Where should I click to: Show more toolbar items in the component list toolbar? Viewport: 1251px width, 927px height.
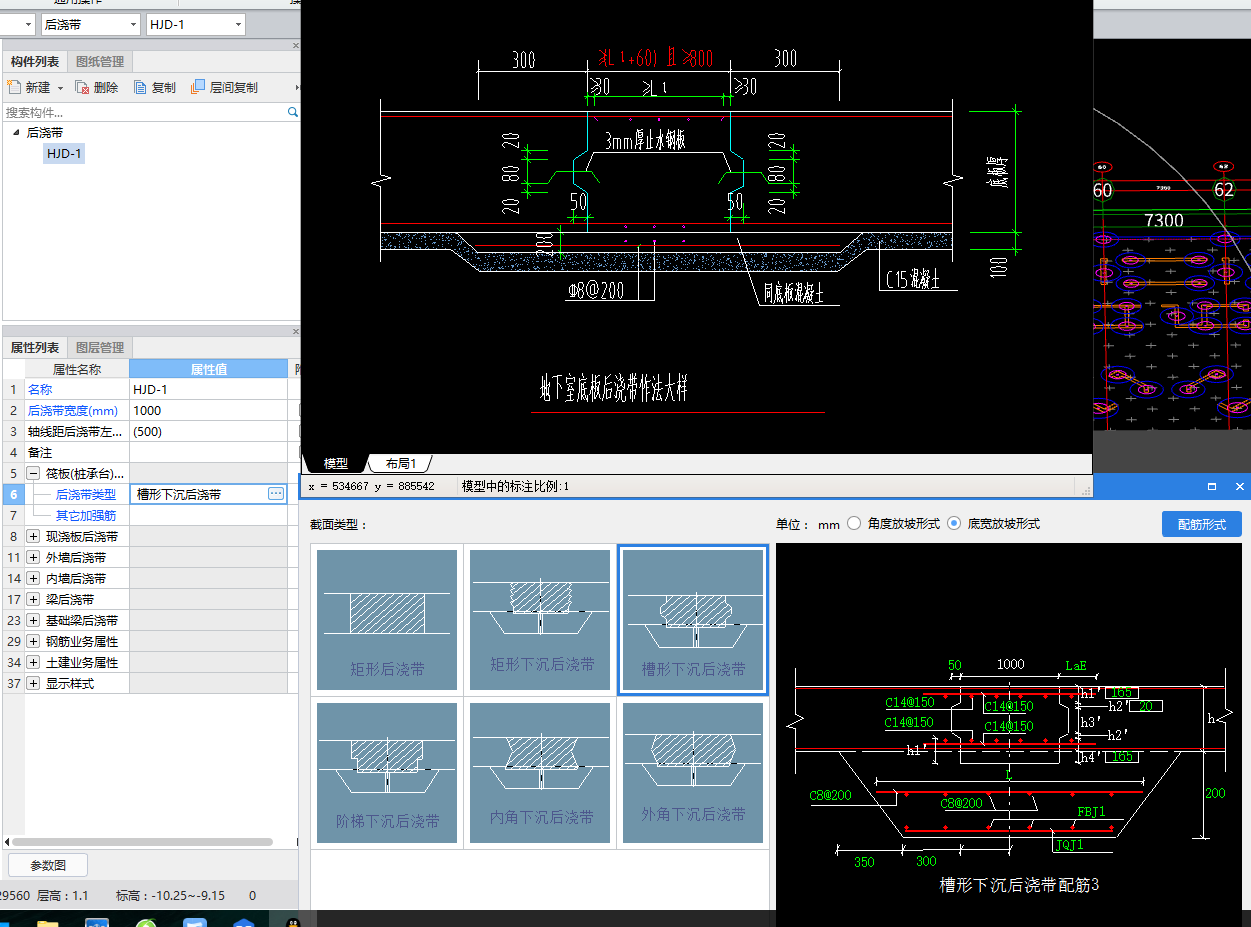tap(296, 88)
